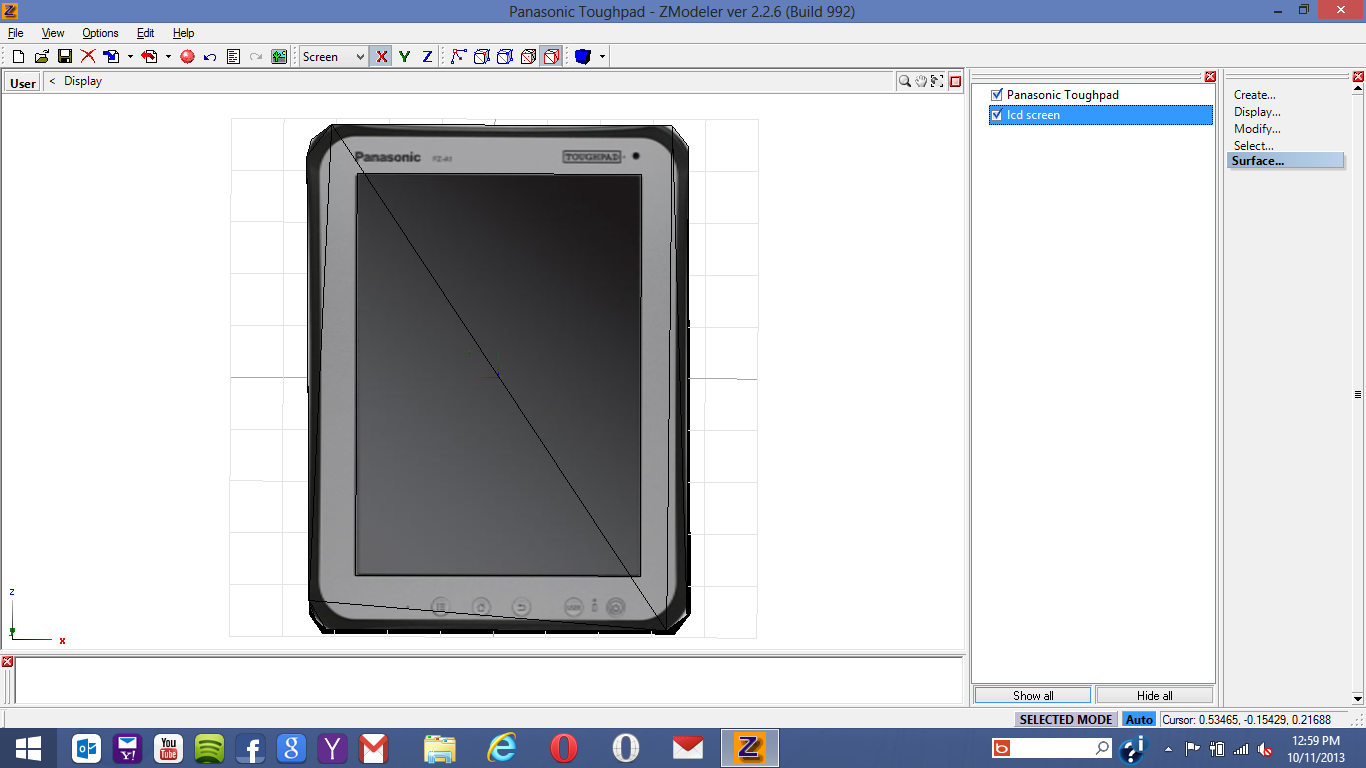This screenshot has width=1366, height=768.
Task: Click the viewport zoom magnifier icon
Action: click(904, 81)
